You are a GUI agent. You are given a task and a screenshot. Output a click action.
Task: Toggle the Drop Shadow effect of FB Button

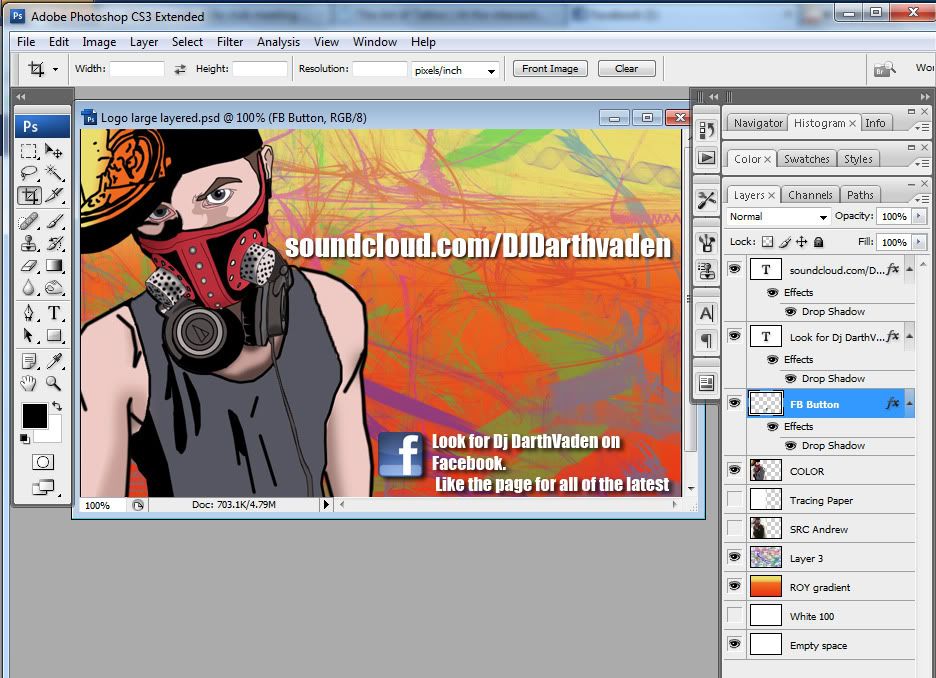click(791, 445)
